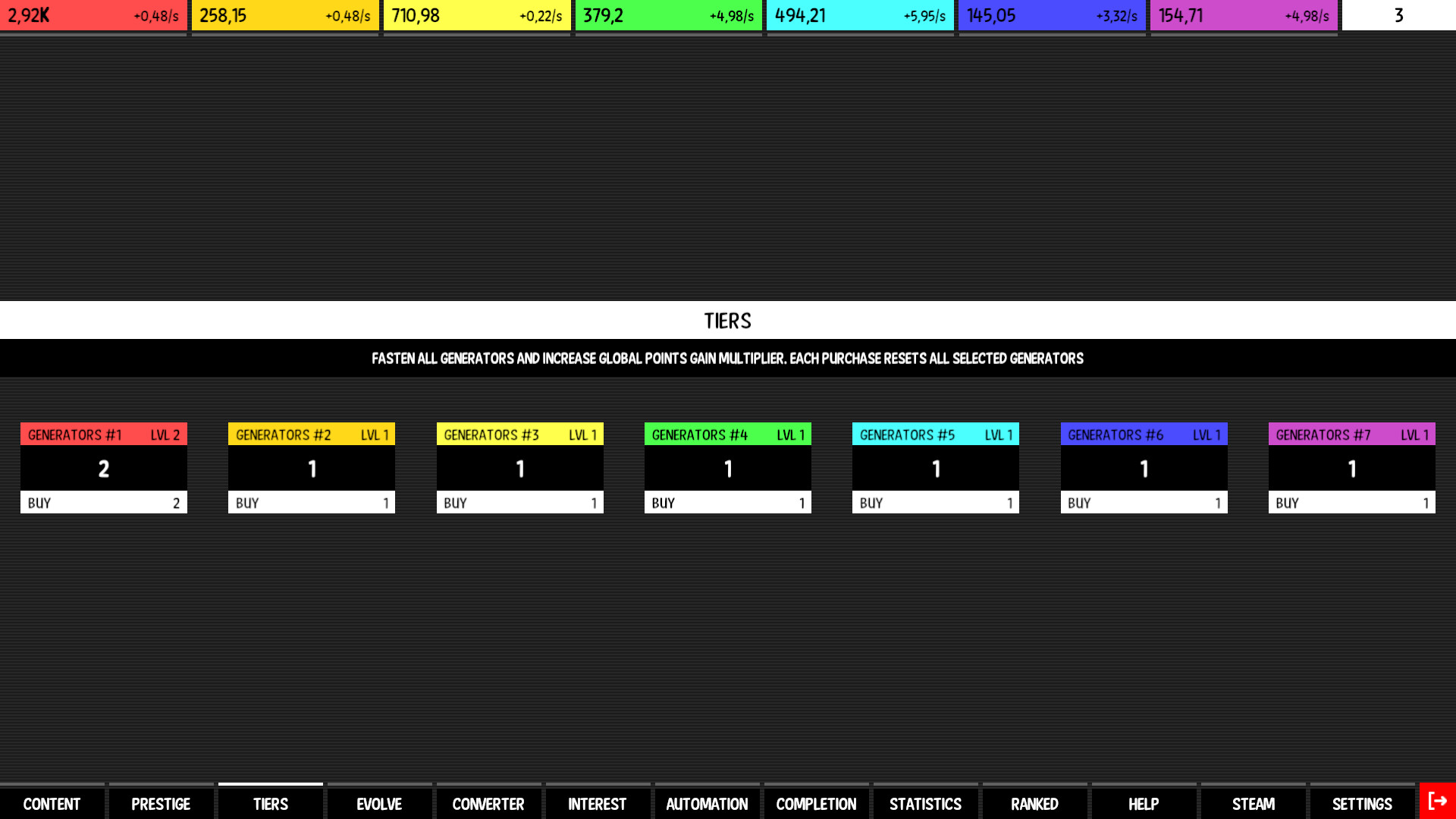Click the green 379,2 resource counter
This screenshot has width=1456, height=819.
click(668, 15)
